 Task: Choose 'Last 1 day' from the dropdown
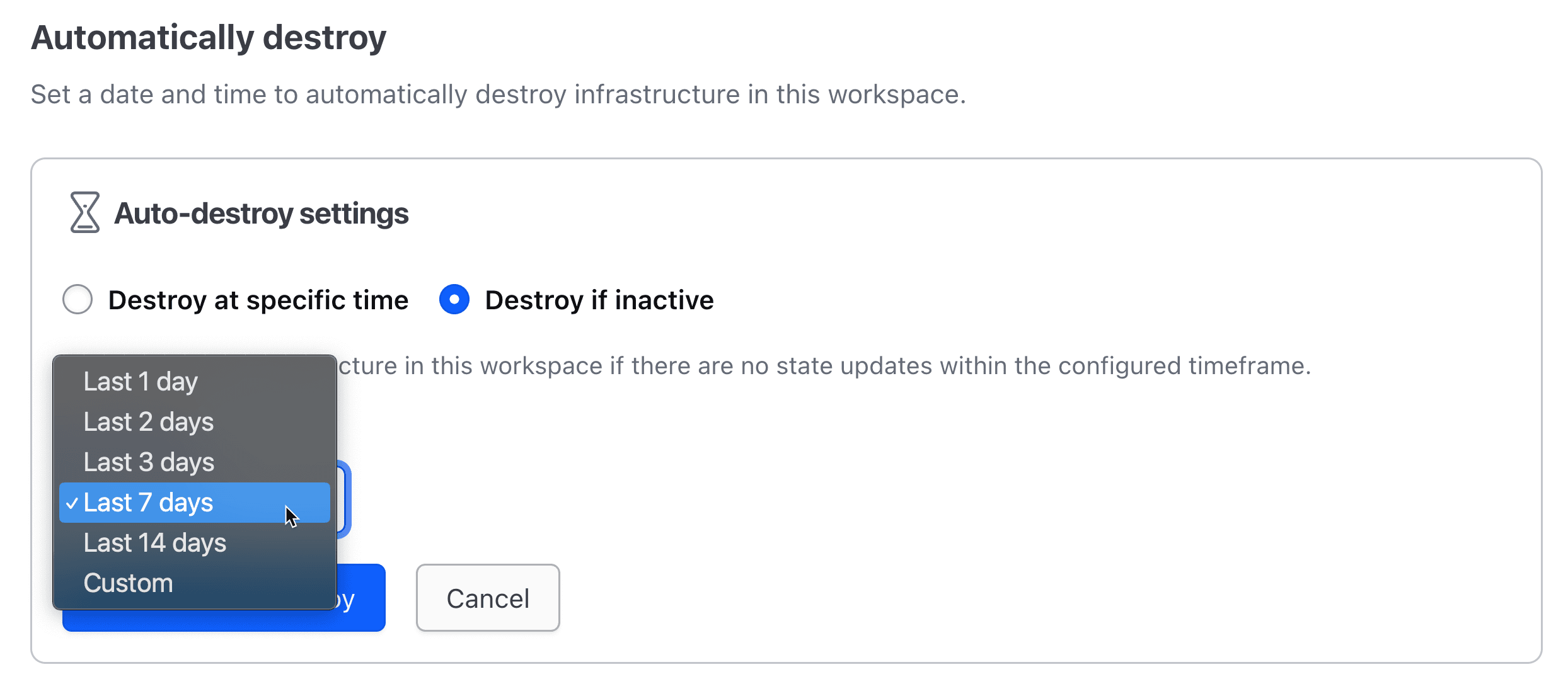point(140,380)
